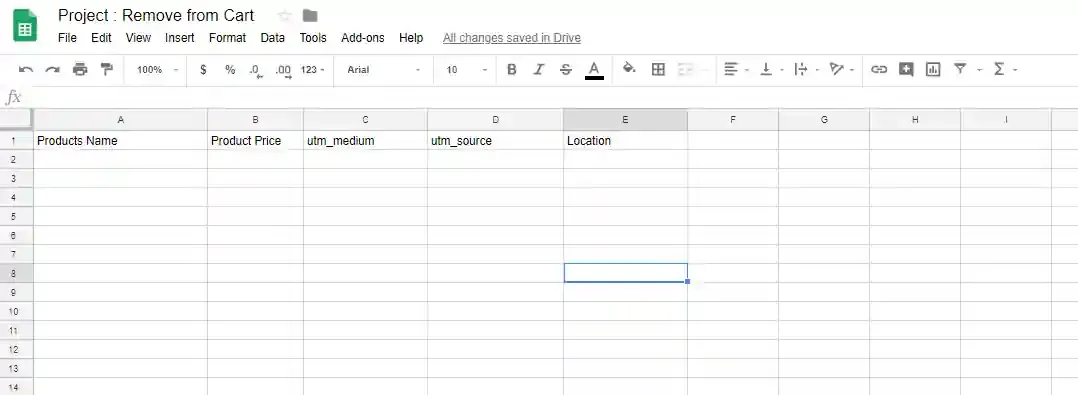Select the 'Product Price' cell

[x=255, y=140]
